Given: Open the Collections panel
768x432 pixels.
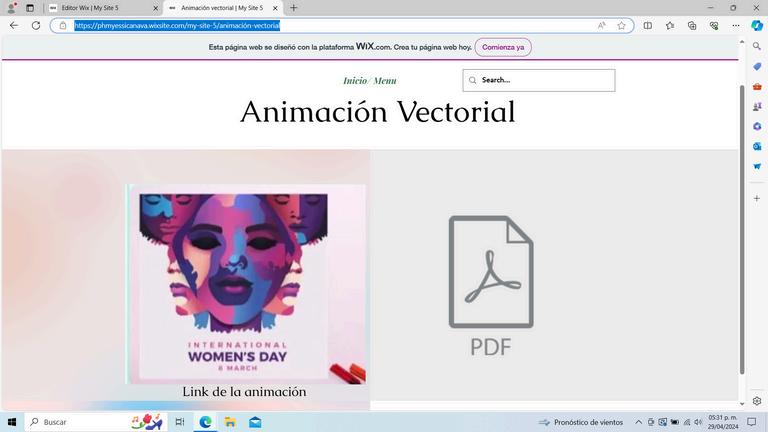Looking at the screenshot, I should point(692,25).
